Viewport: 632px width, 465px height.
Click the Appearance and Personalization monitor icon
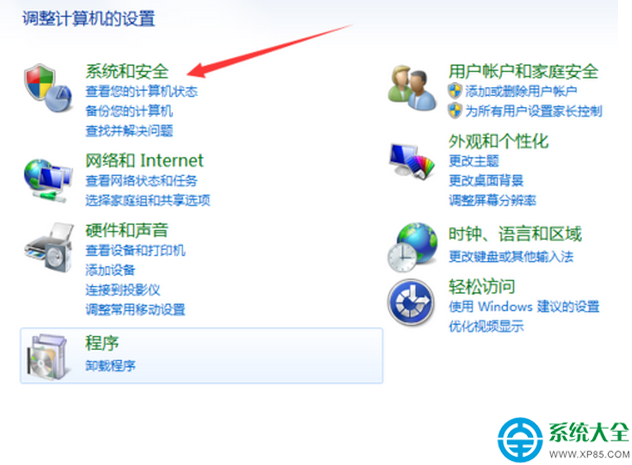[x=412, y=161]
